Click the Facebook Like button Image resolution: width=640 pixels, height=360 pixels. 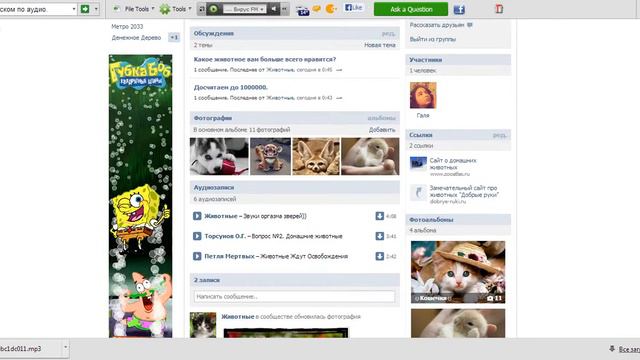[x=353, y=8]
